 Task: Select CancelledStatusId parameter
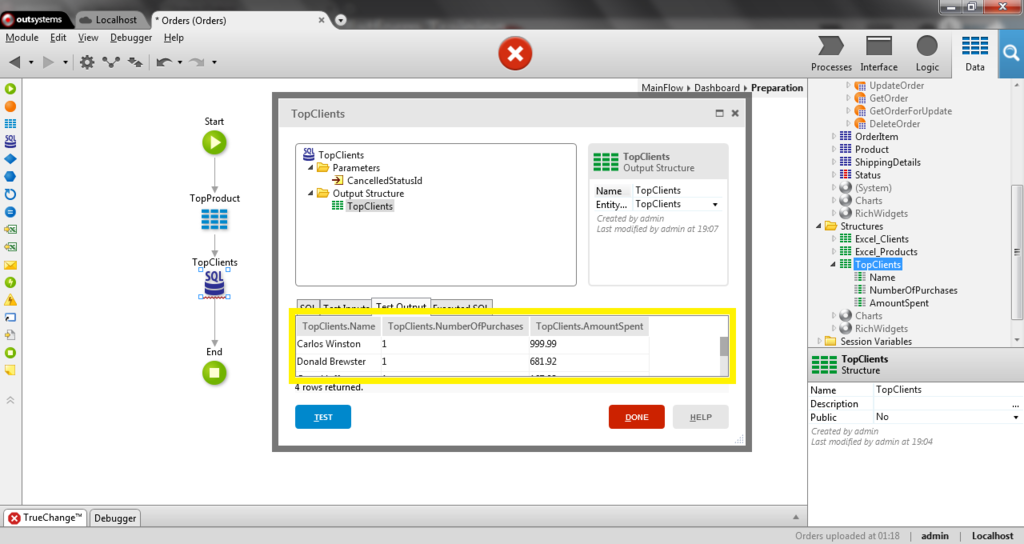click(x=384, y=180)
